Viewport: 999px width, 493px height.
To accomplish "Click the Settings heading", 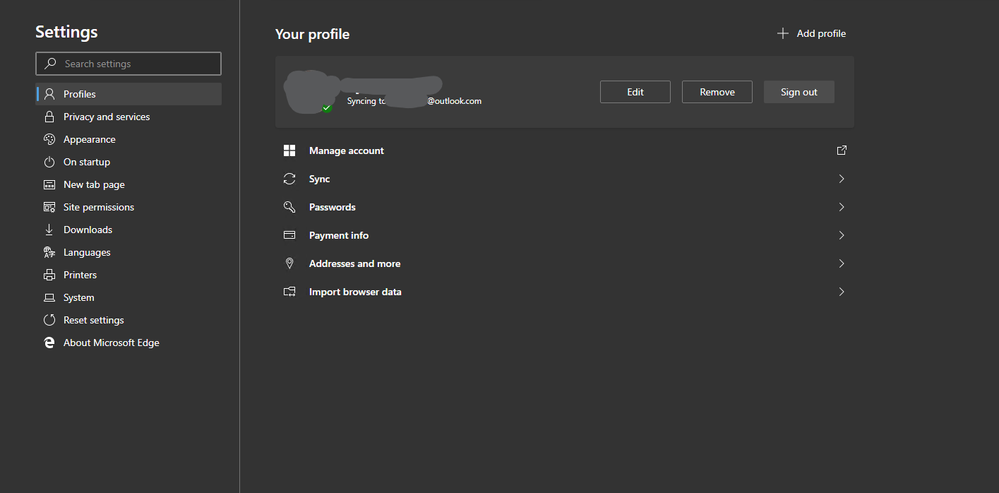I will (66, 32).
